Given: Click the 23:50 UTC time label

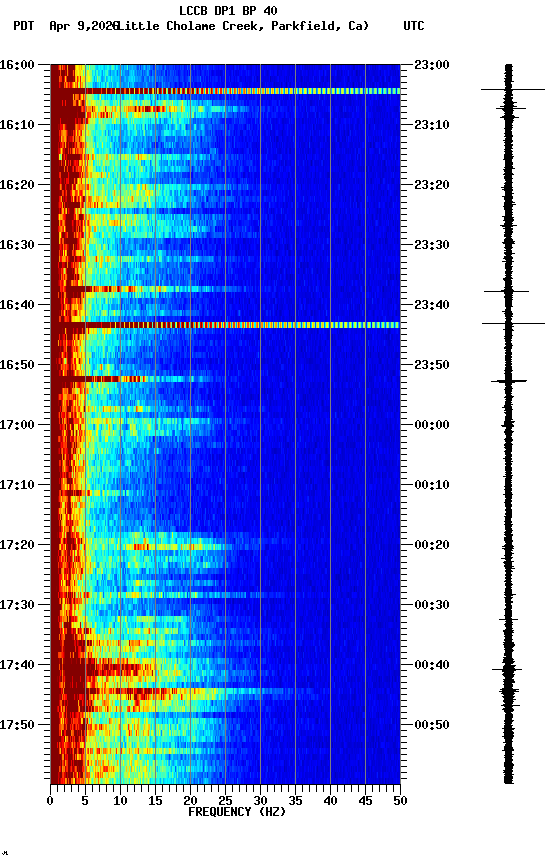Looking at the screenshot, I should point(432,365).
